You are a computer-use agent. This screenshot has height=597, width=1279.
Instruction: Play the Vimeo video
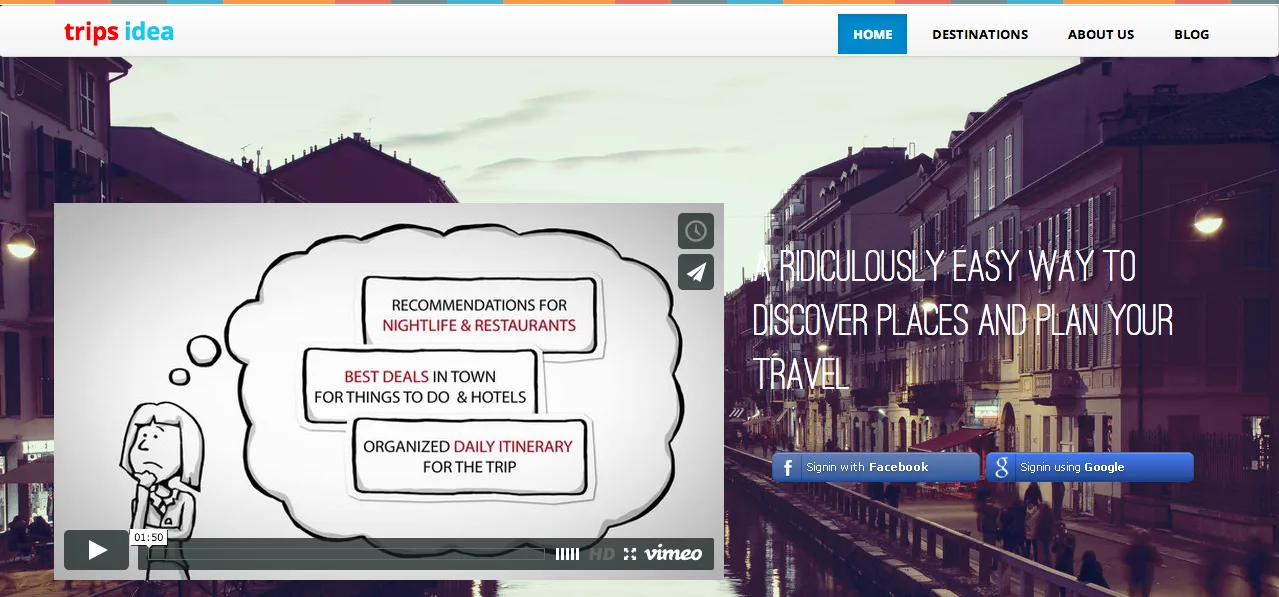point(97,550)
